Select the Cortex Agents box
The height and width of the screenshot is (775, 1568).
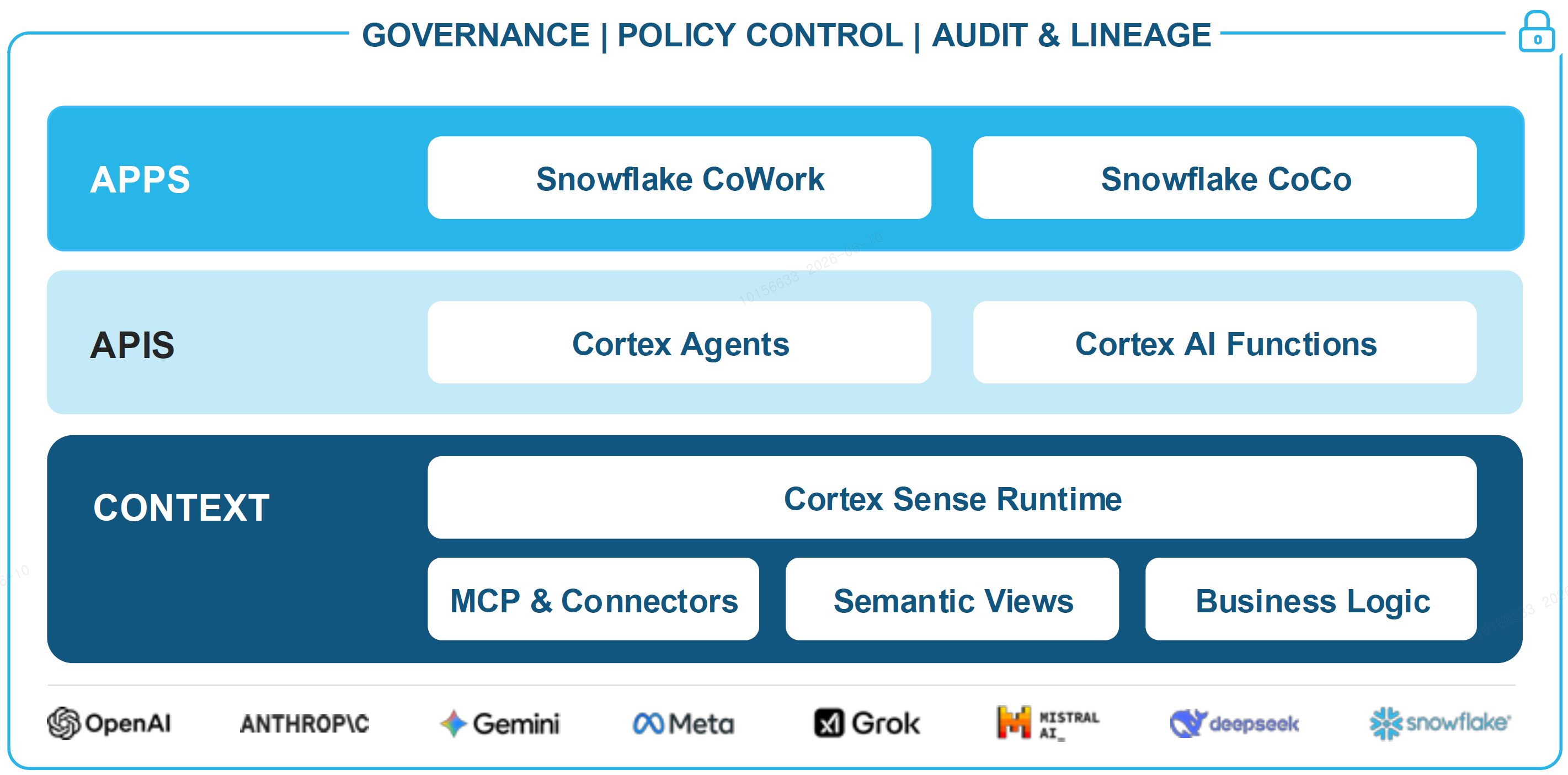[x=679, y=342]
